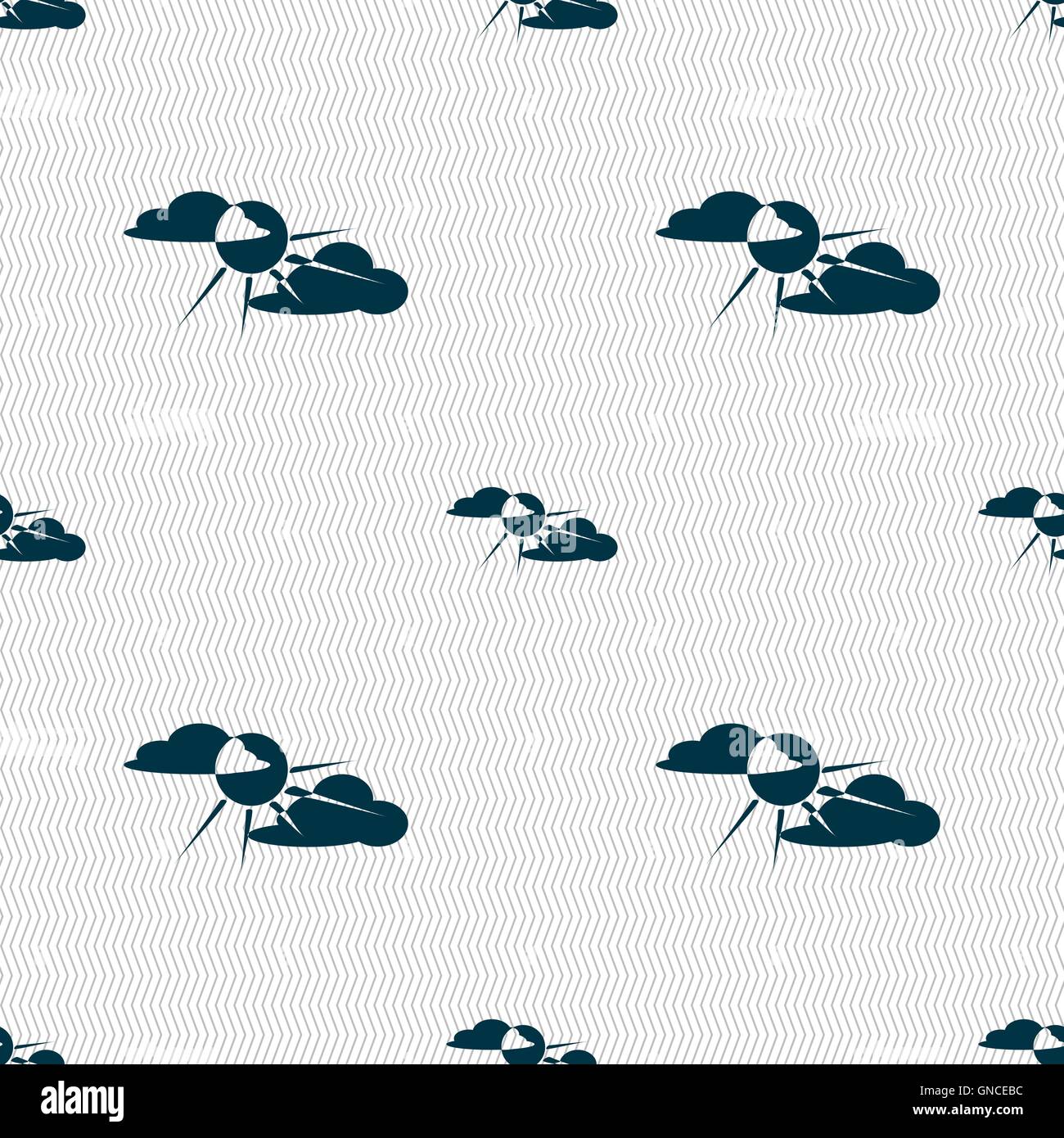Select the cropped weather icon on the right edge

point(1021,528)
